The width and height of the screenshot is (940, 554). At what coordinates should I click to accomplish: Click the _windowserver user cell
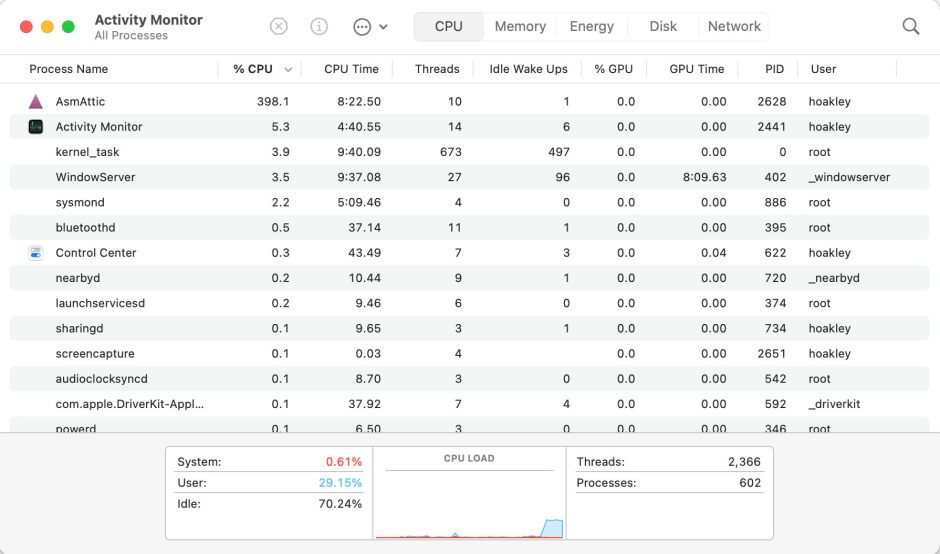pyautogui.click(x=849, y=177)
